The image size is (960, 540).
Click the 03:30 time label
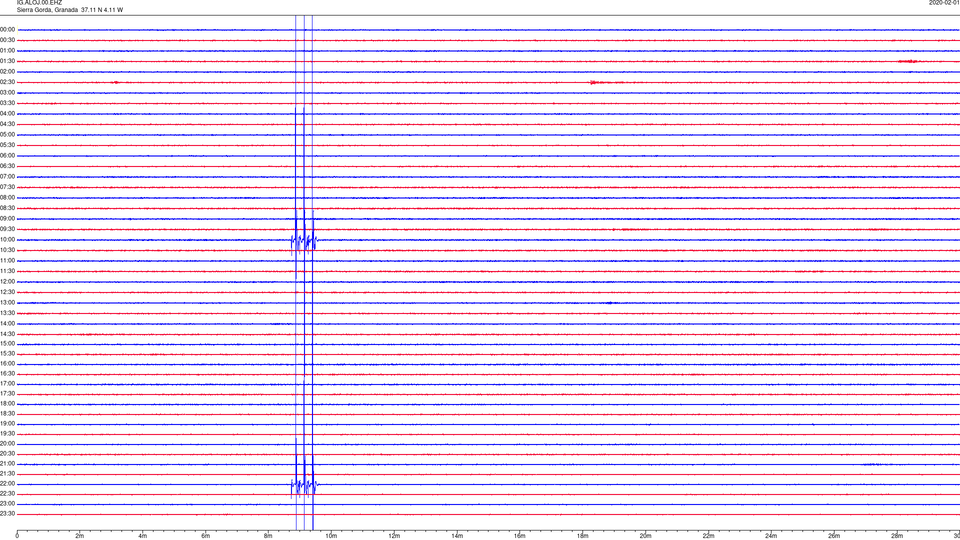pos(7,103)
